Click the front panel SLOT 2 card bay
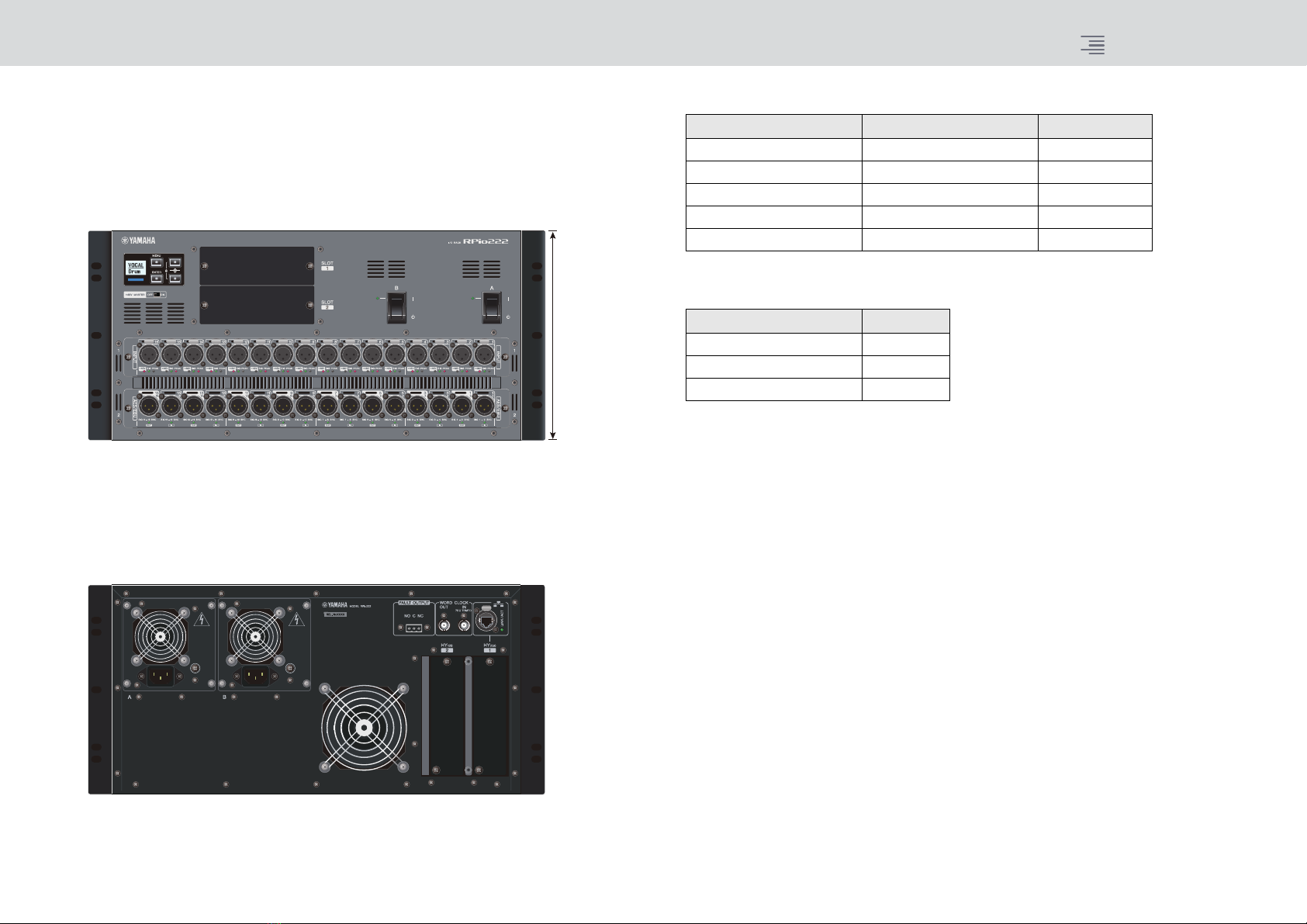The height and width of the screenshot is (924, 1307). (257, 305)
